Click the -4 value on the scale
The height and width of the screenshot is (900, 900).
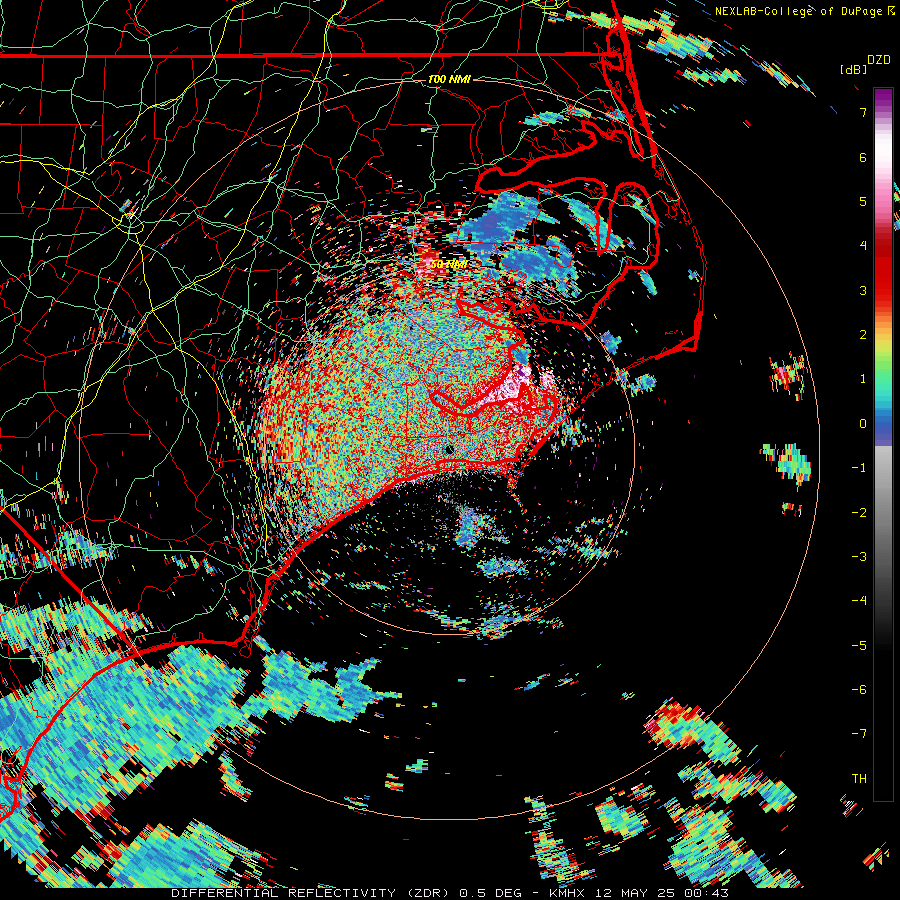tap(859, 601)
